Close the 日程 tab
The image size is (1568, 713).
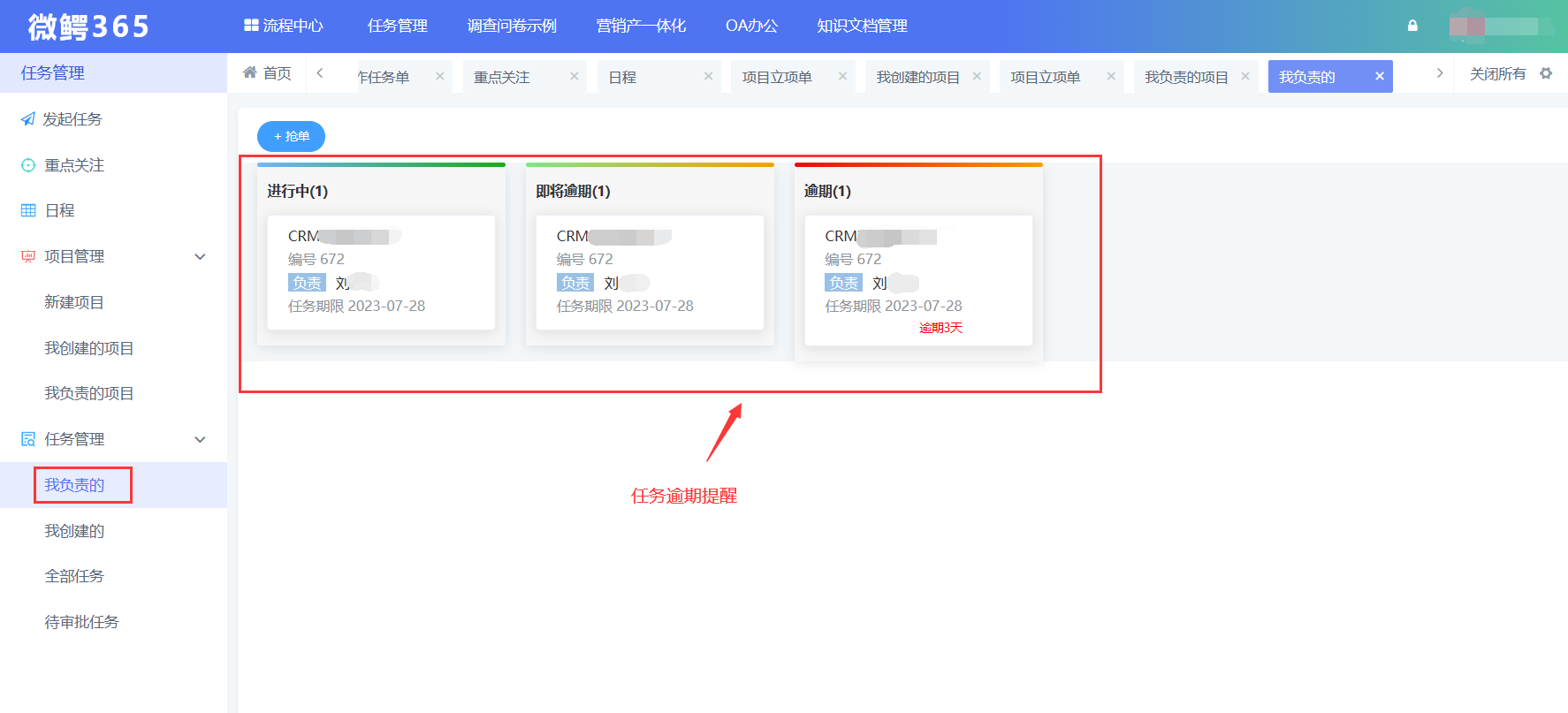708,77
